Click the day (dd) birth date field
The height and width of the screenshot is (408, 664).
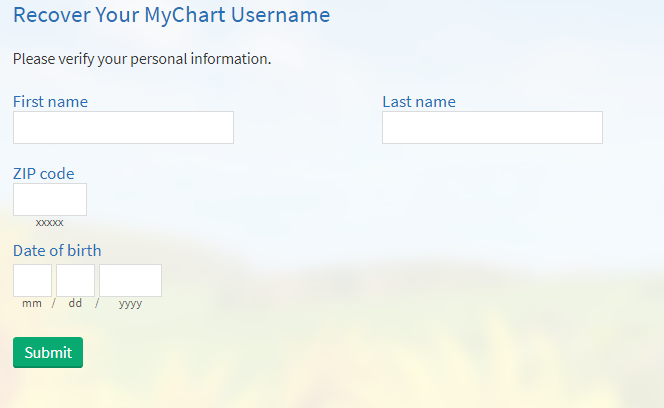coord(75,280)
